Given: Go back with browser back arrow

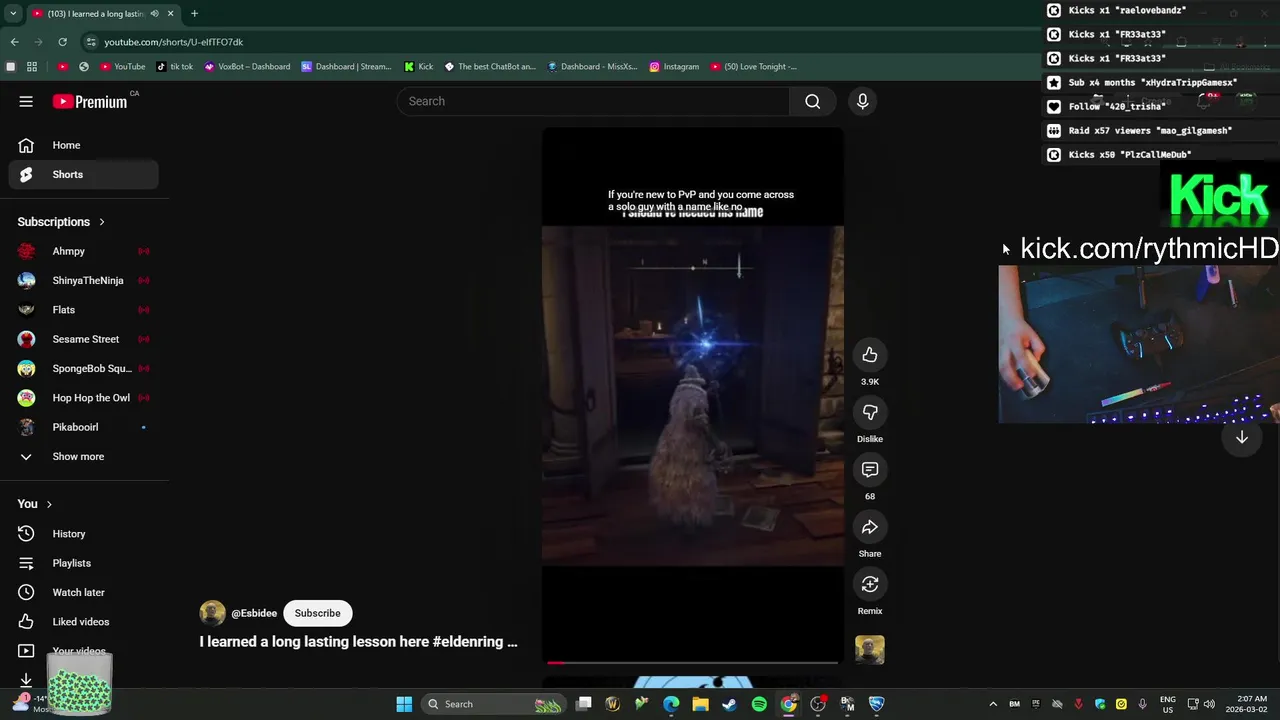Looking at the screenshot, I should coord(14,42).
